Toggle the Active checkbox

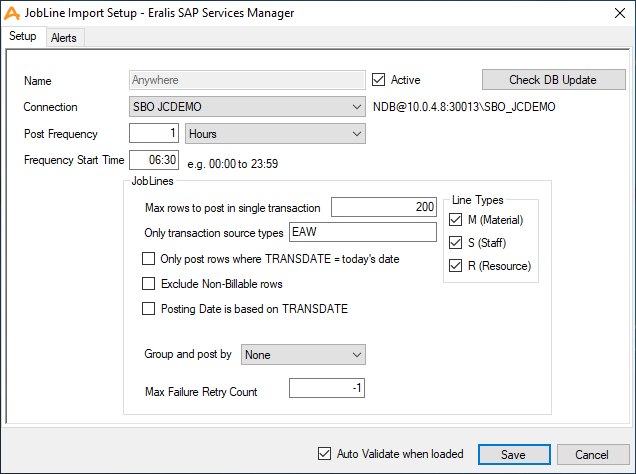pos(379,80)
